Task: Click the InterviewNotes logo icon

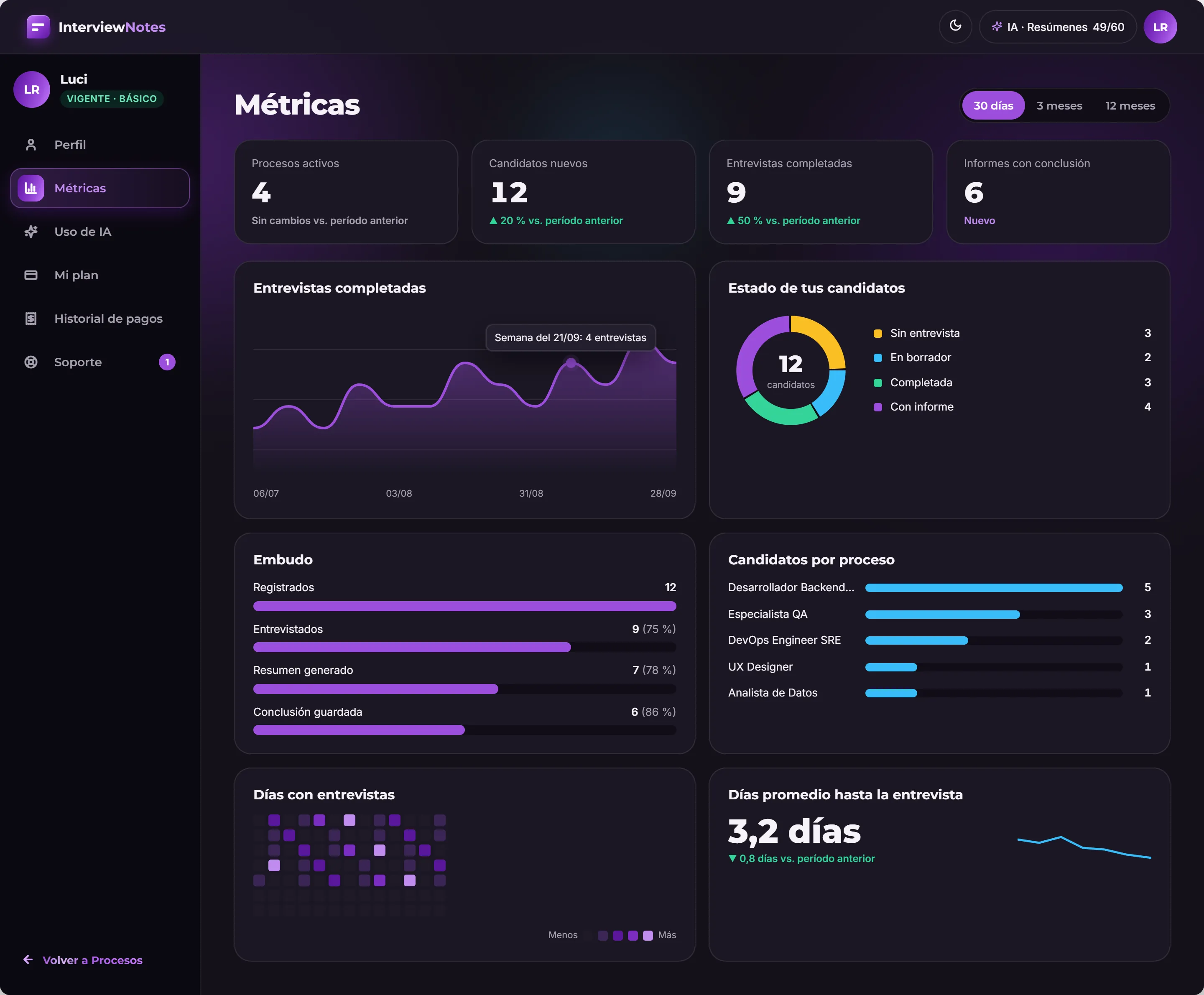Action: [38, 27]
